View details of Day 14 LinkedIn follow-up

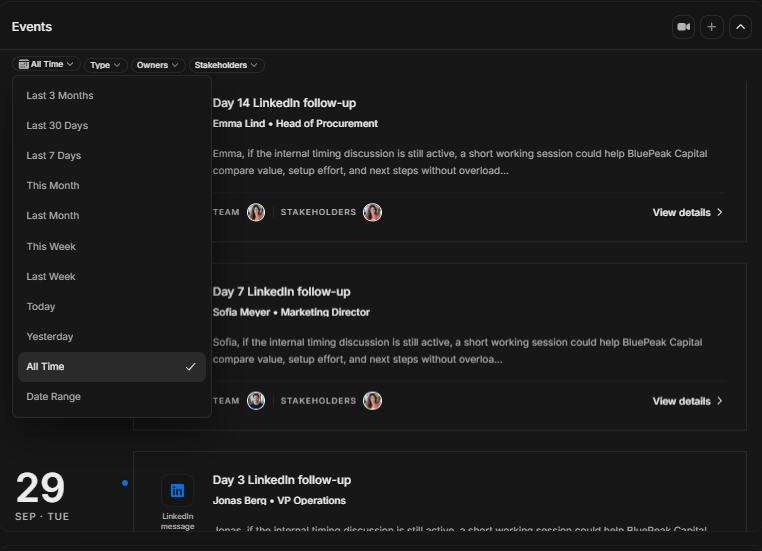(x=687, y=213)
